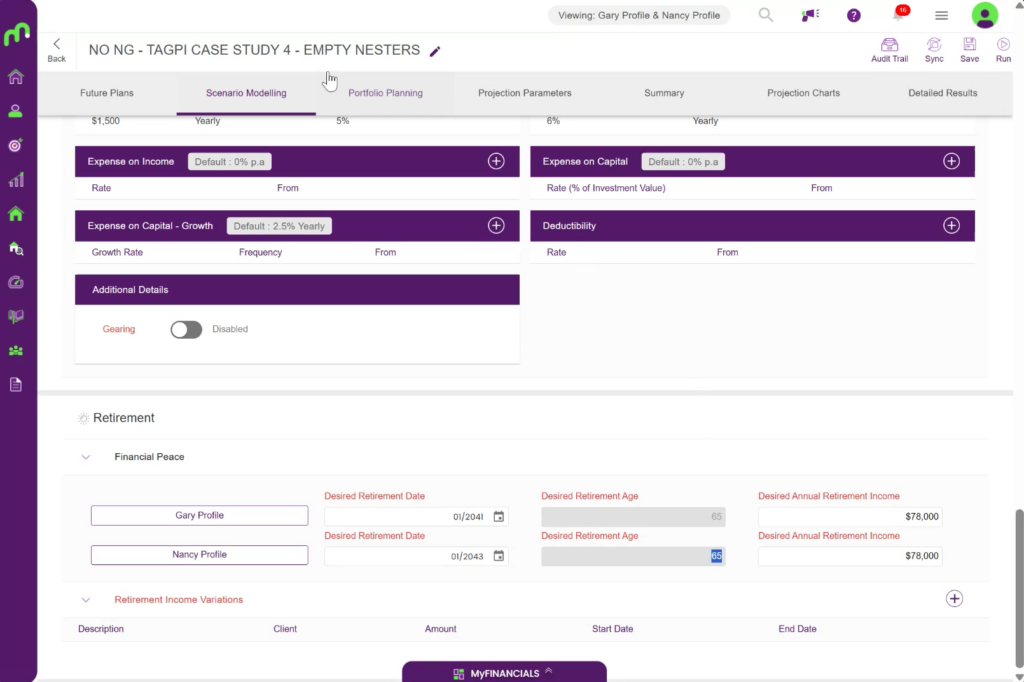This screenshot has height=682, width=1024.
Task: Add an Expense on Capital - Growth entry
Action: [496, 225]
